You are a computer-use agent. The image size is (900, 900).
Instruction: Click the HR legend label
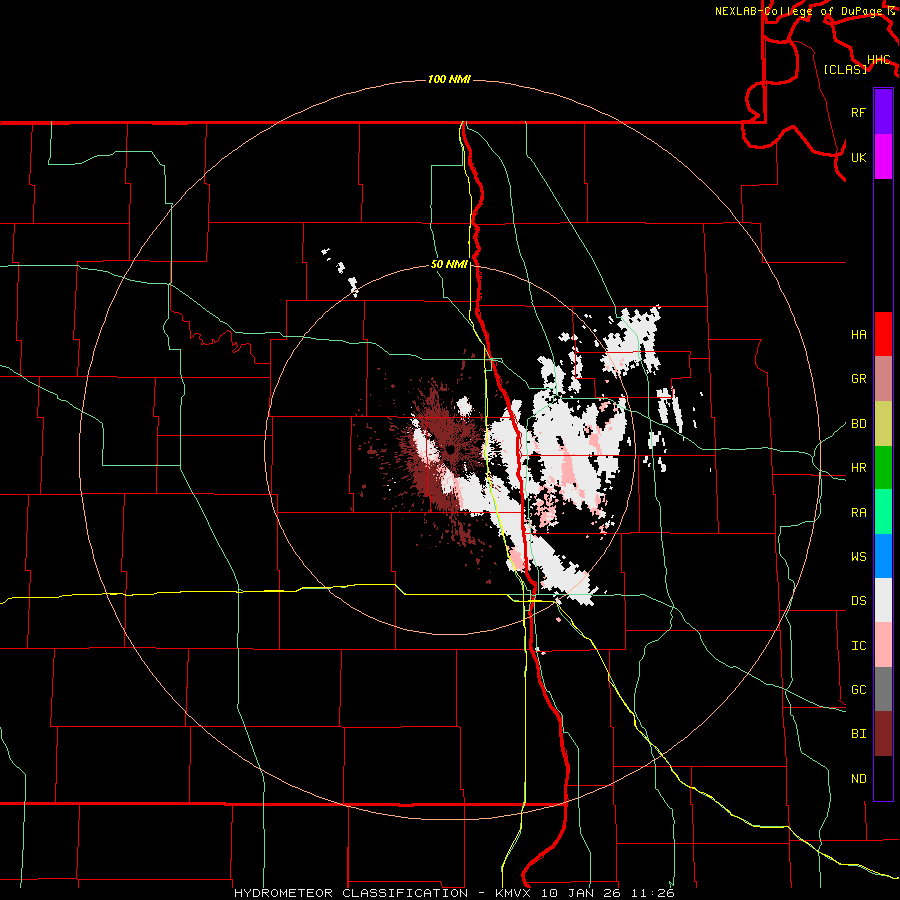pos(858,468)
